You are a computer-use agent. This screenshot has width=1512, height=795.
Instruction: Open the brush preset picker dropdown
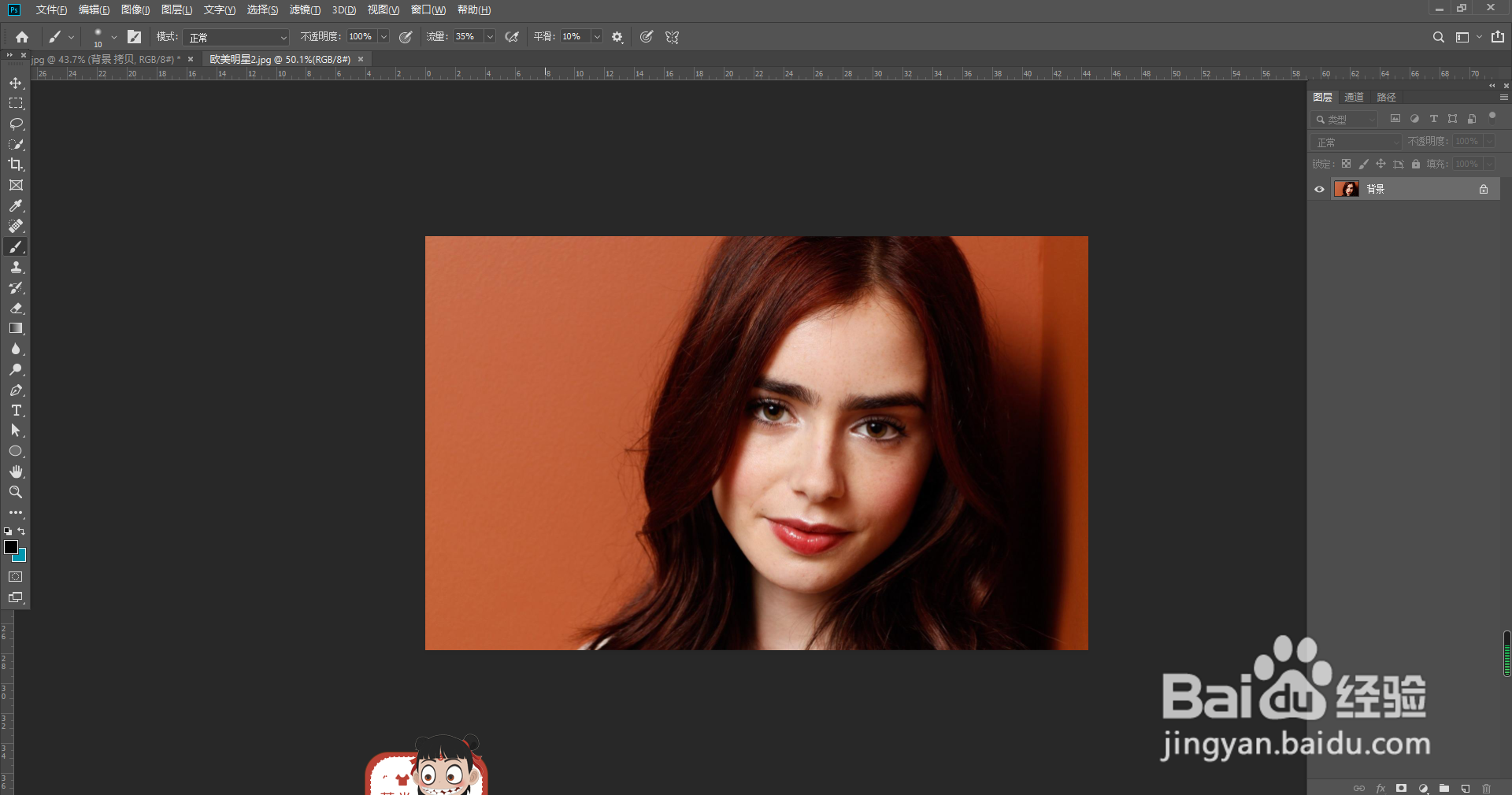click(113, 37)
